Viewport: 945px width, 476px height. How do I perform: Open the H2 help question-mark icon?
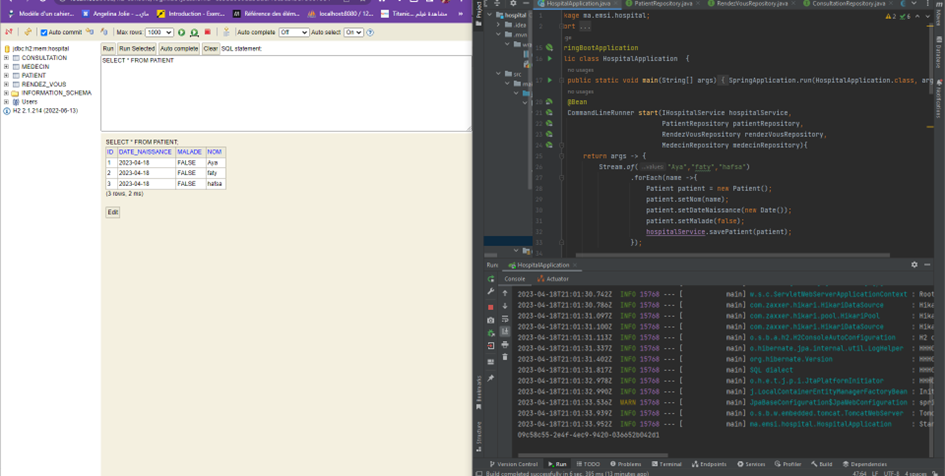click(370, 33)
